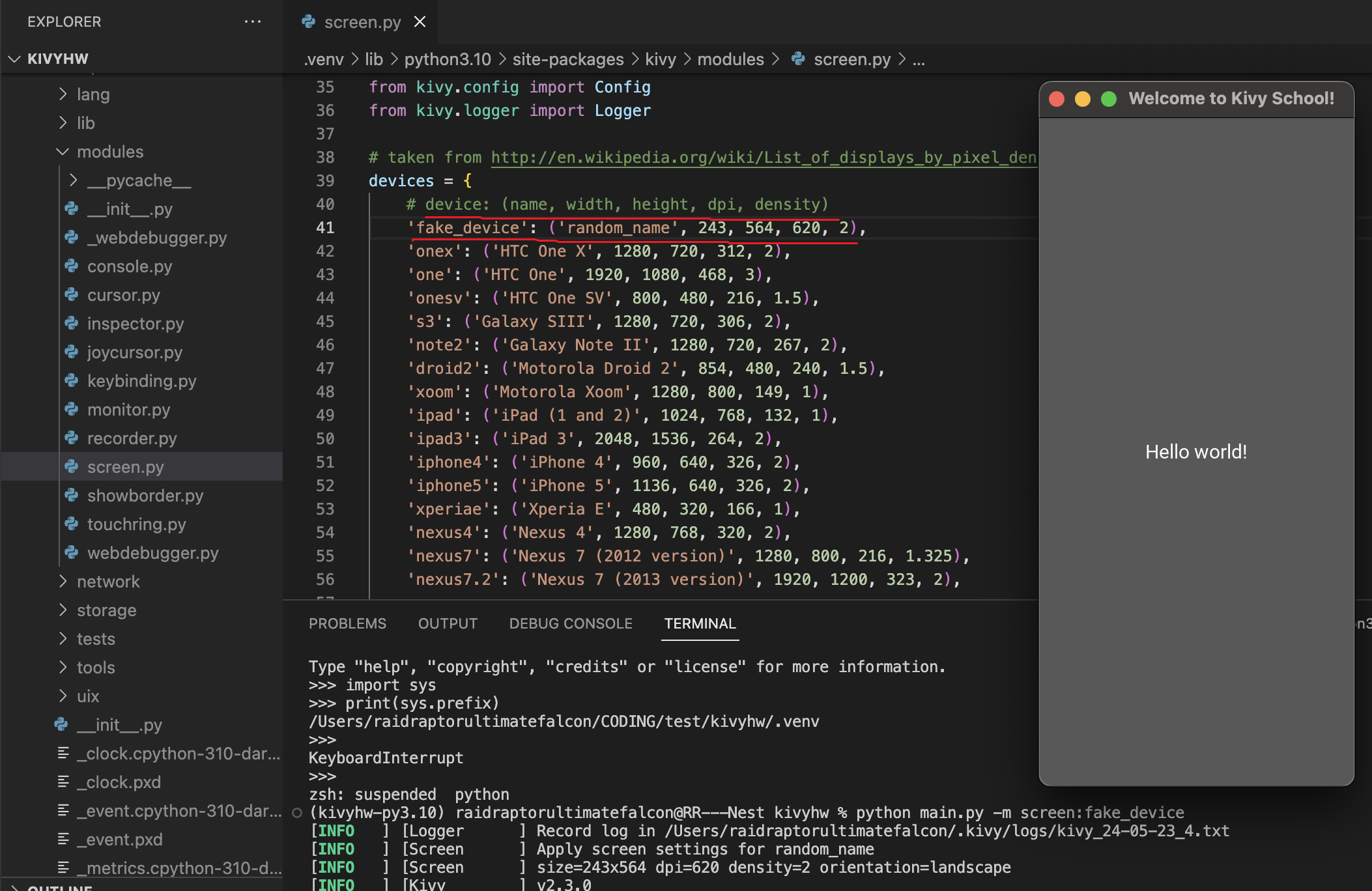Image resolution: width=1372 pixels, height=891 pixels.
Task: Open Explorer more actions ellipsis menu
Action: (x=253, y=21)
